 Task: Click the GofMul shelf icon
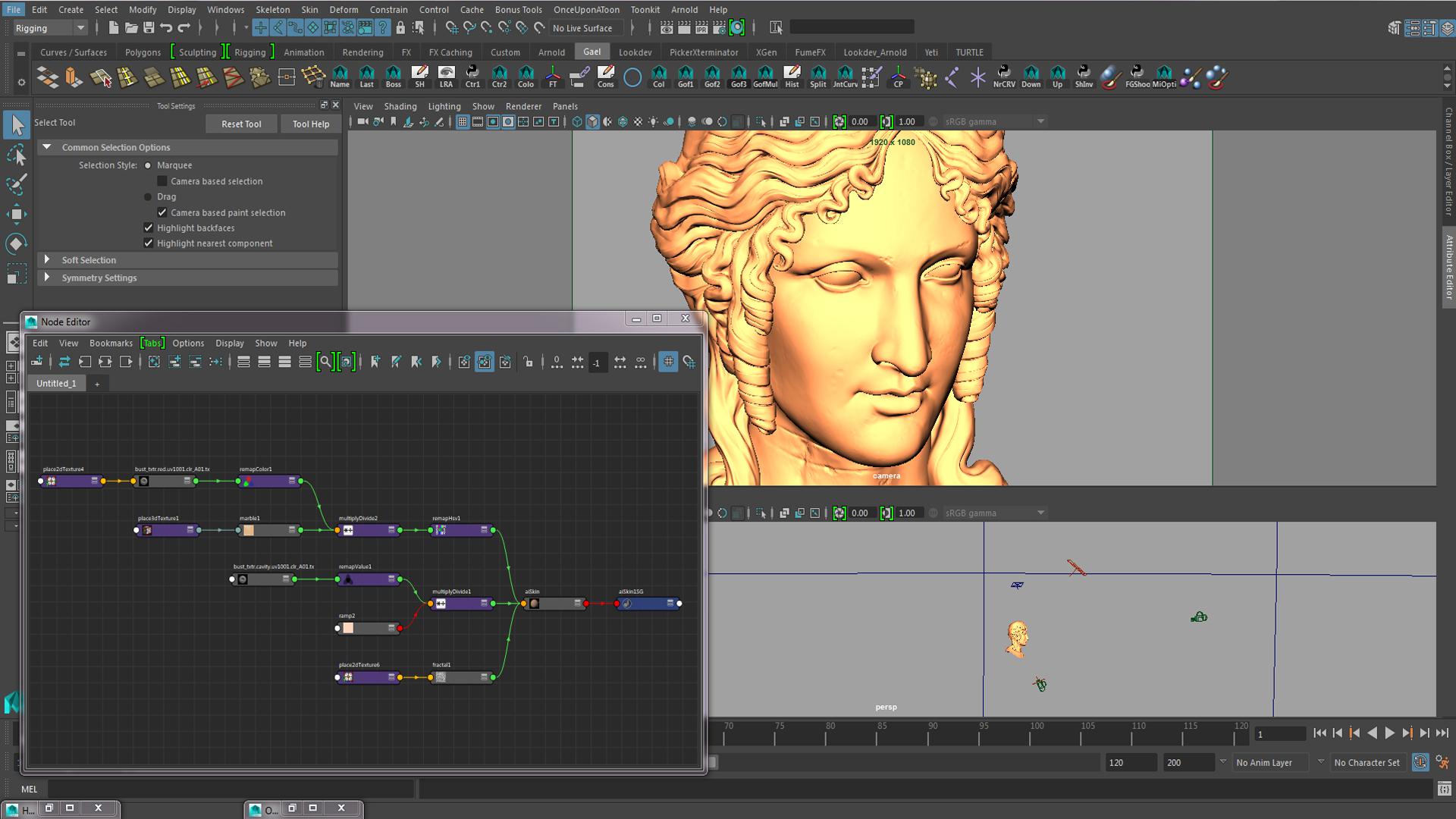coord(764,76)
